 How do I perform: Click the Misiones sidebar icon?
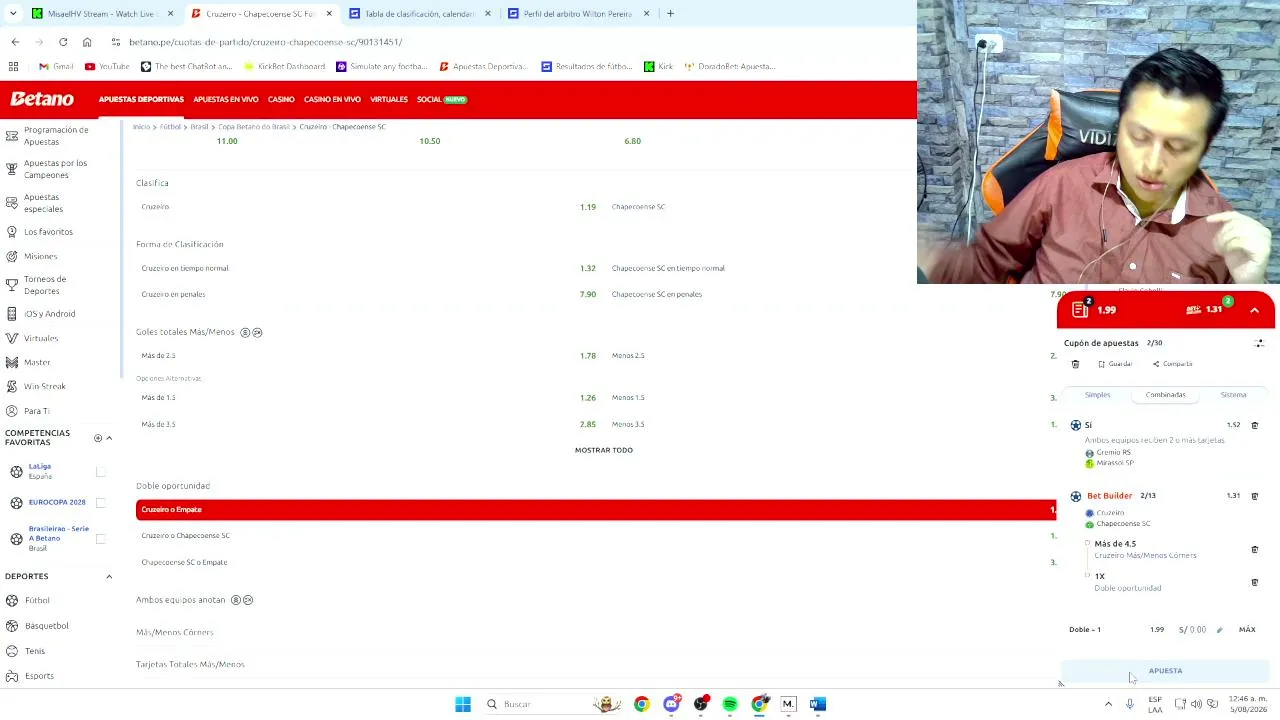pos(12,256)
